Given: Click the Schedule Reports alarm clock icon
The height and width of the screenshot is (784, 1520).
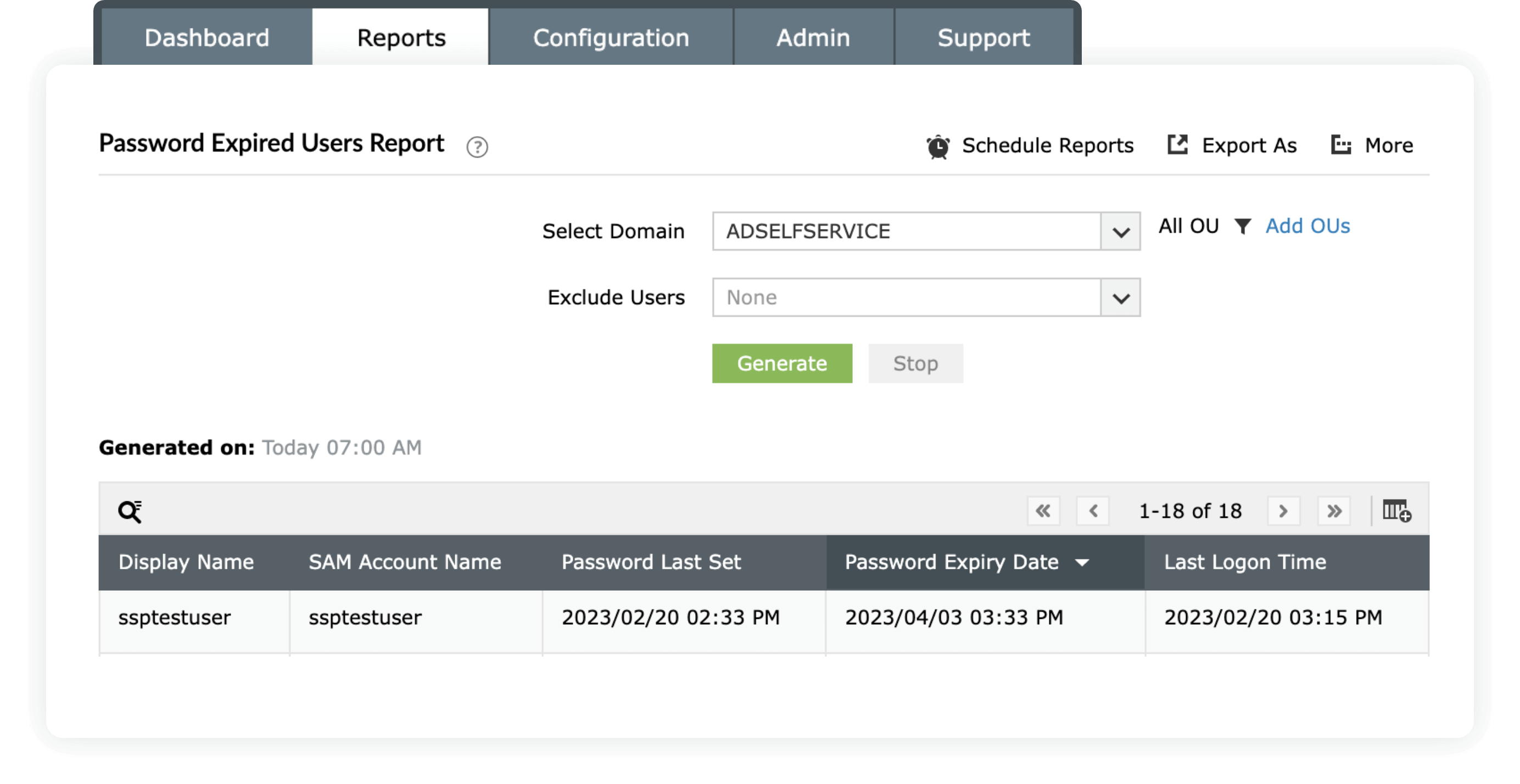Looking at the screenshot, I should (937, 146).
